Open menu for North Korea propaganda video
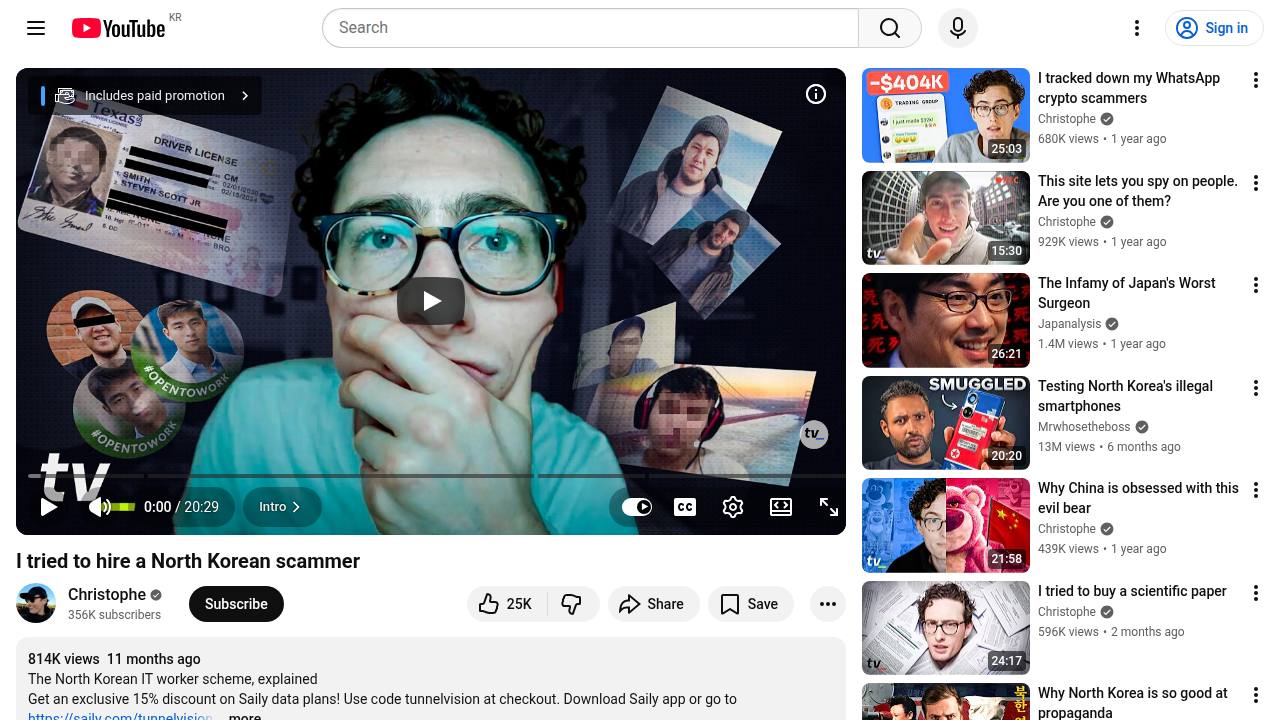 coord(1256,695)
